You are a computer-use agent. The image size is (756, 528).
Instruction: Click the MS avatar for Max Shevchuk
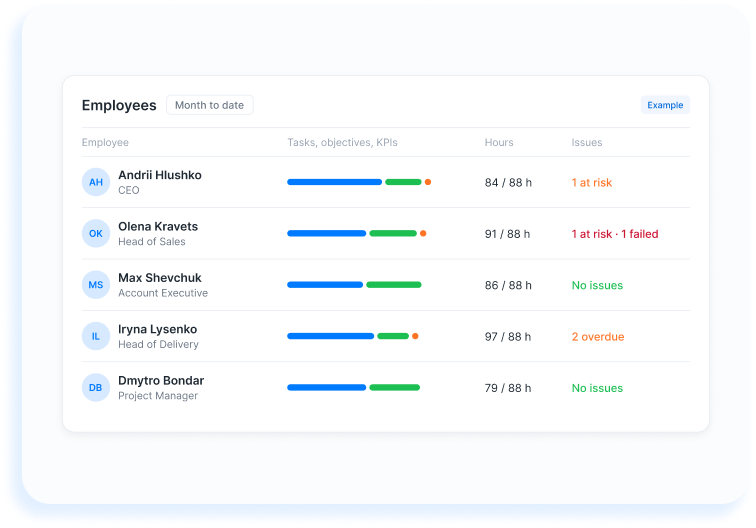(96, 285)
